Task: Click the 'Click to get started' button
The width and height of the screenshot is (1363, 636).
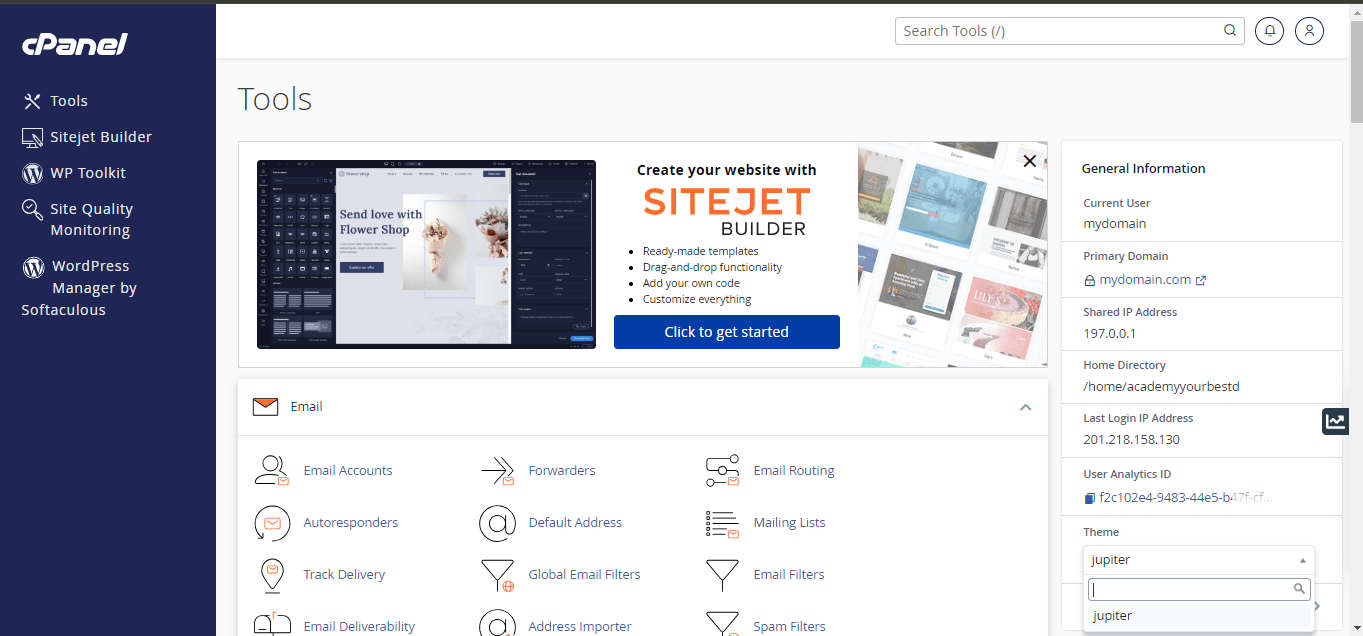Action: [x=726, y=332]
